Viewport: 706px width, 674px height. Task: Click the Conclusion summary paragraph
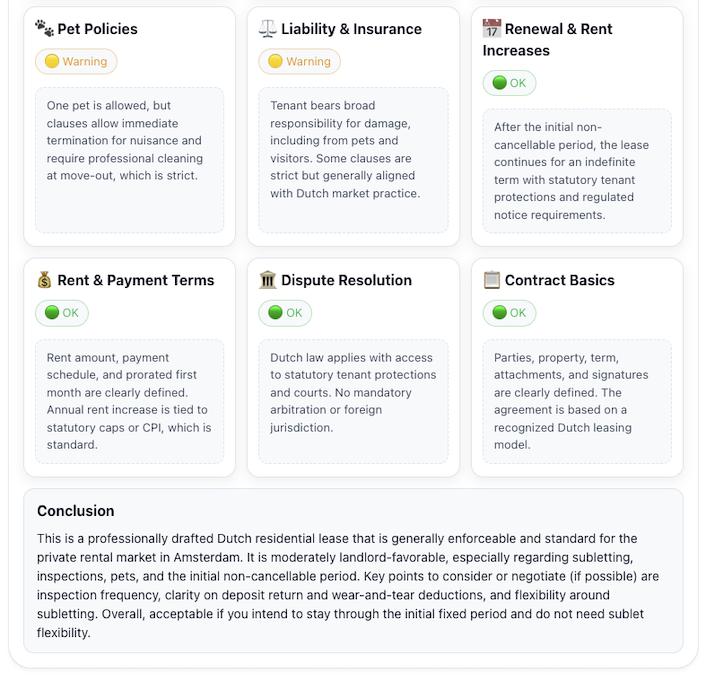point(352,585)
